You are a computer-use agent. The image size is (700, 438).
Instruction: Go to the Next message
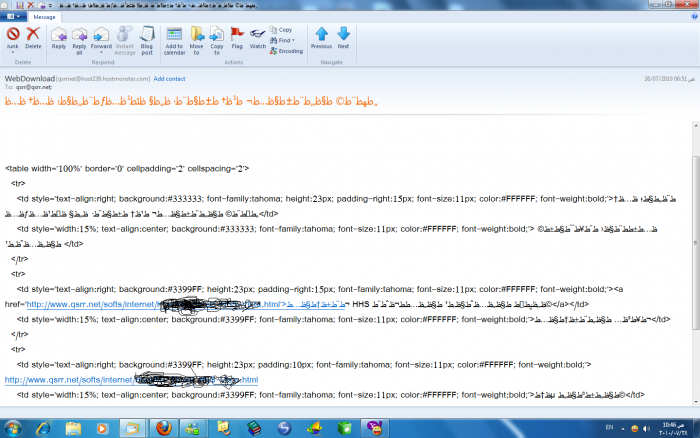(x=343, y=38)
